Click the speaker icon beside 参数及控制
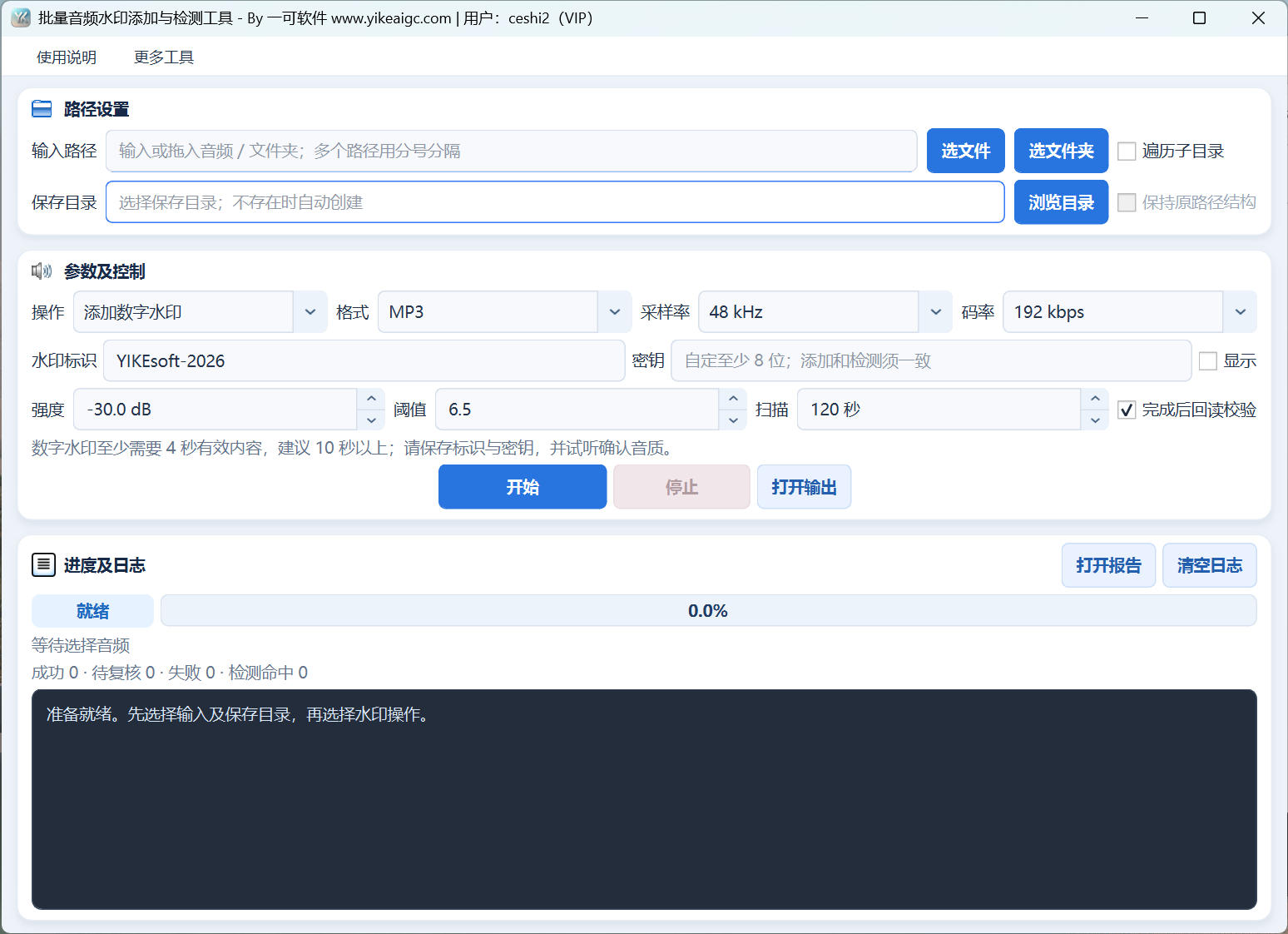Image resolution: width=1288 pixels, height=934 pixels. coord(42,271)
